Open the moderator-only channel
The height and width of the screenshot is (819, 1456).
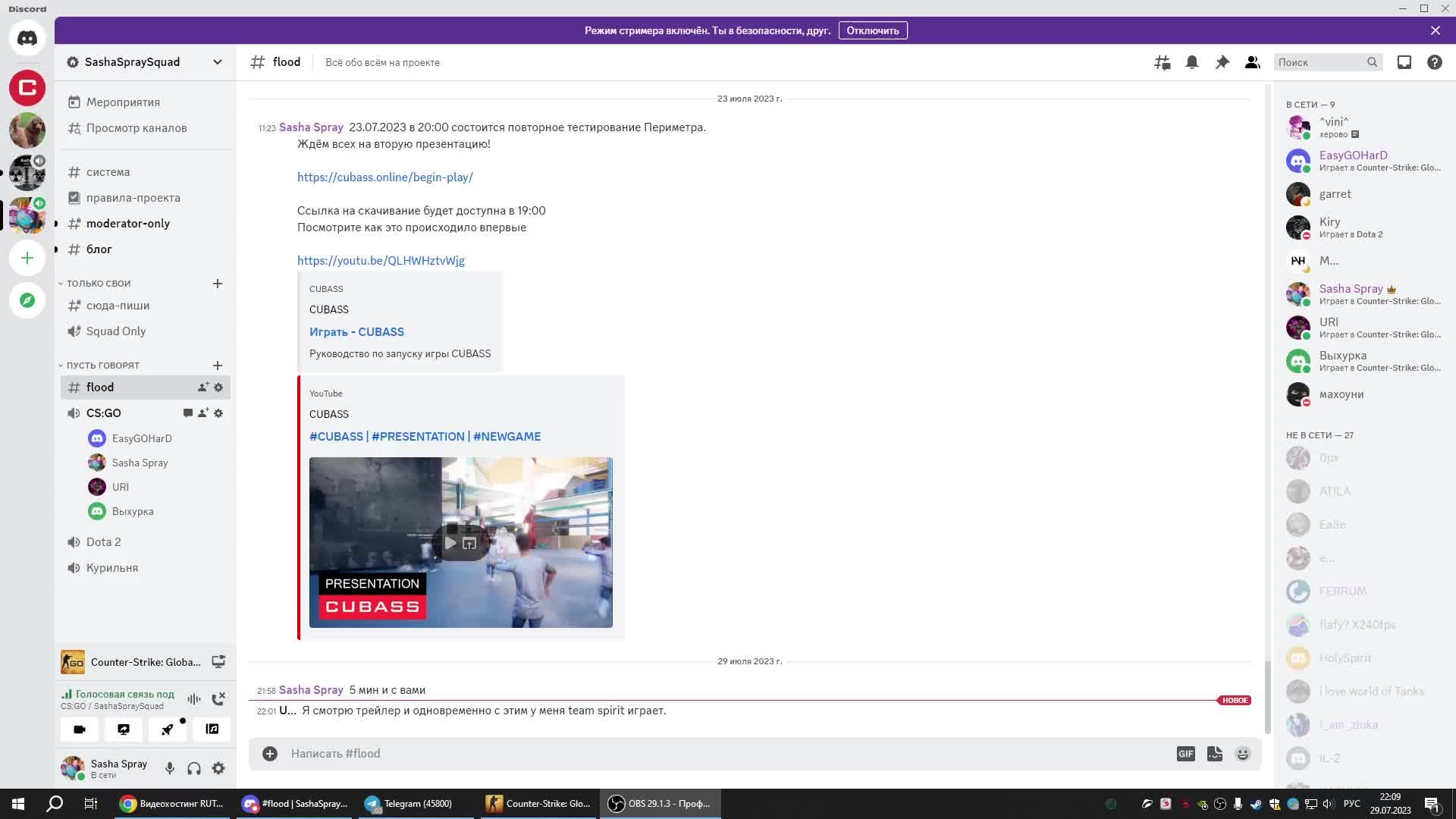127,224
